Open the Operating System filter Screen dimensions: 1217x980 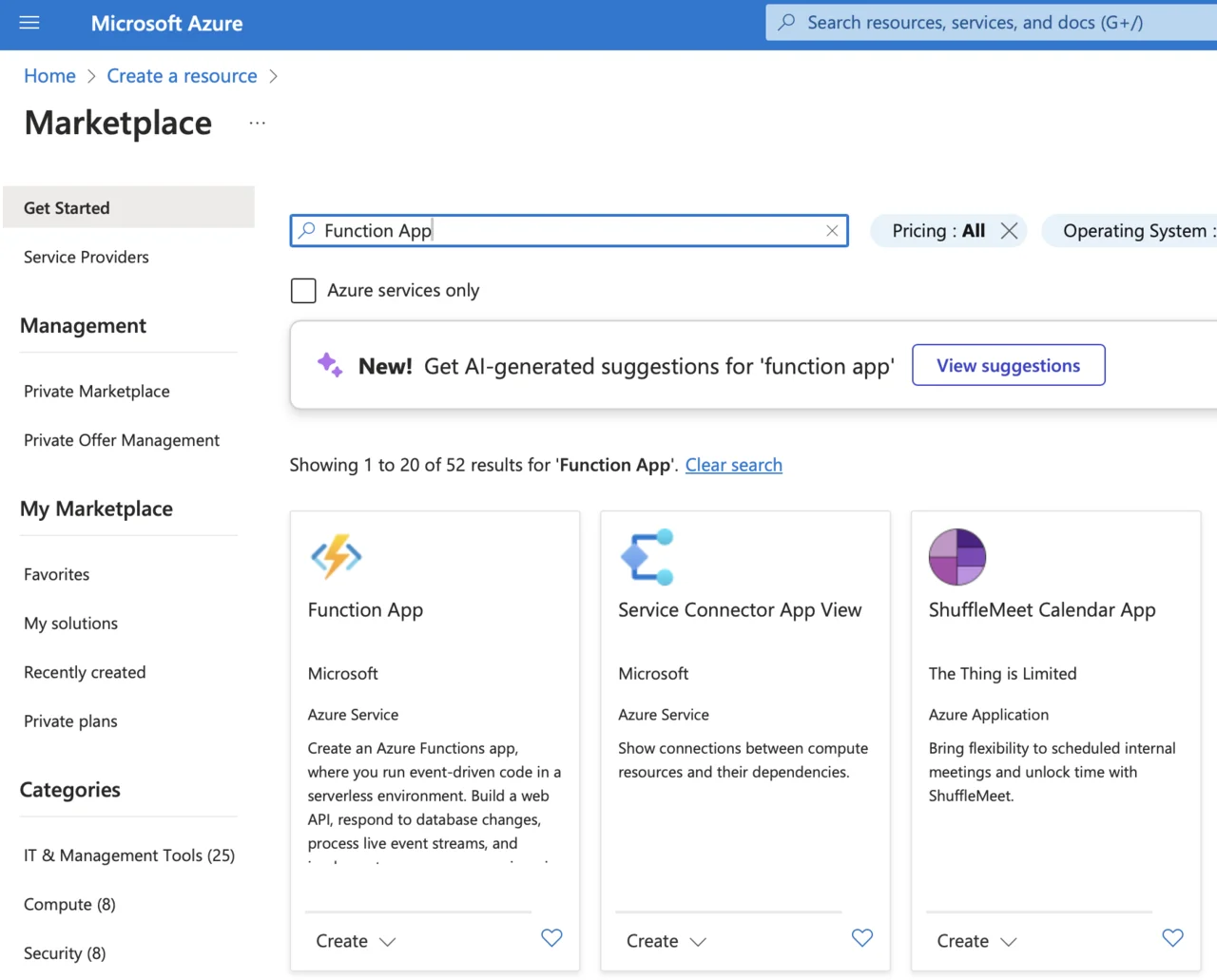1133,231
